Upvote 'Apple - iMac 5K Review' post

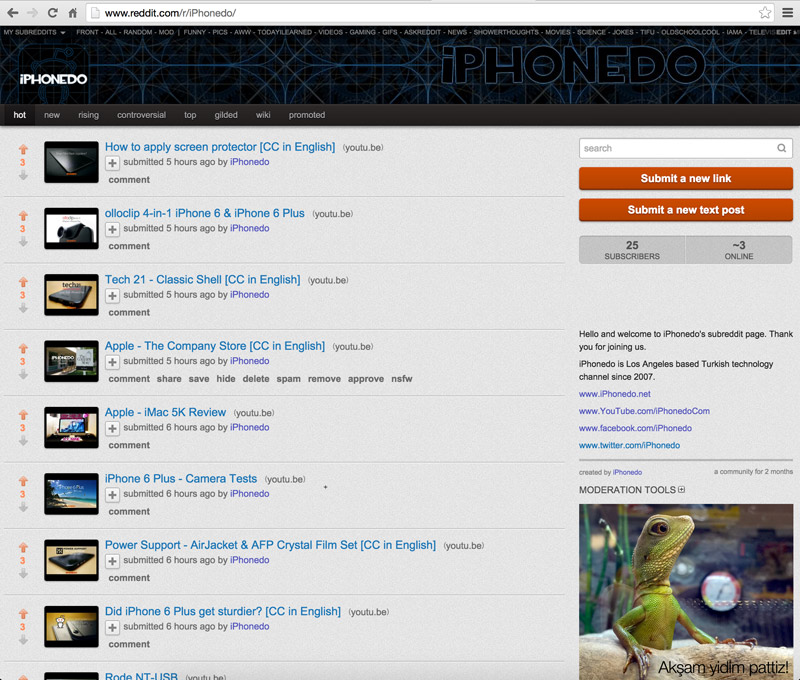point(23,415)
